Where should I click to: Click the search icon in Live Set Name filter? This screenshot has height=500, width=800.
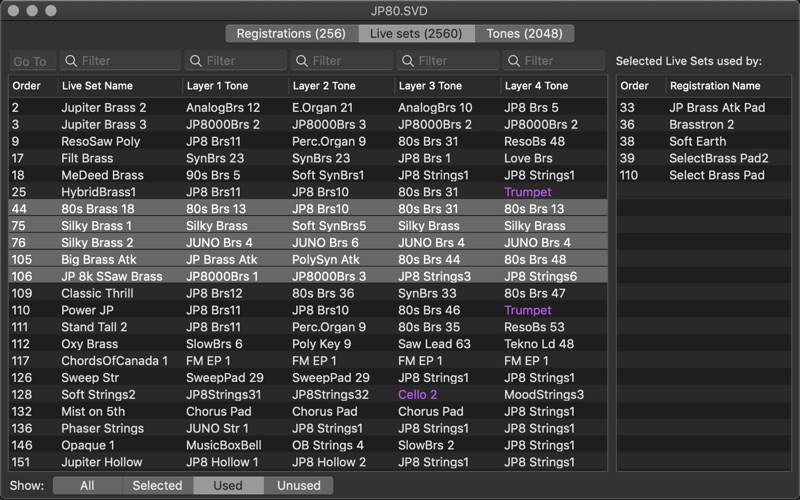(x=71, y=61)
